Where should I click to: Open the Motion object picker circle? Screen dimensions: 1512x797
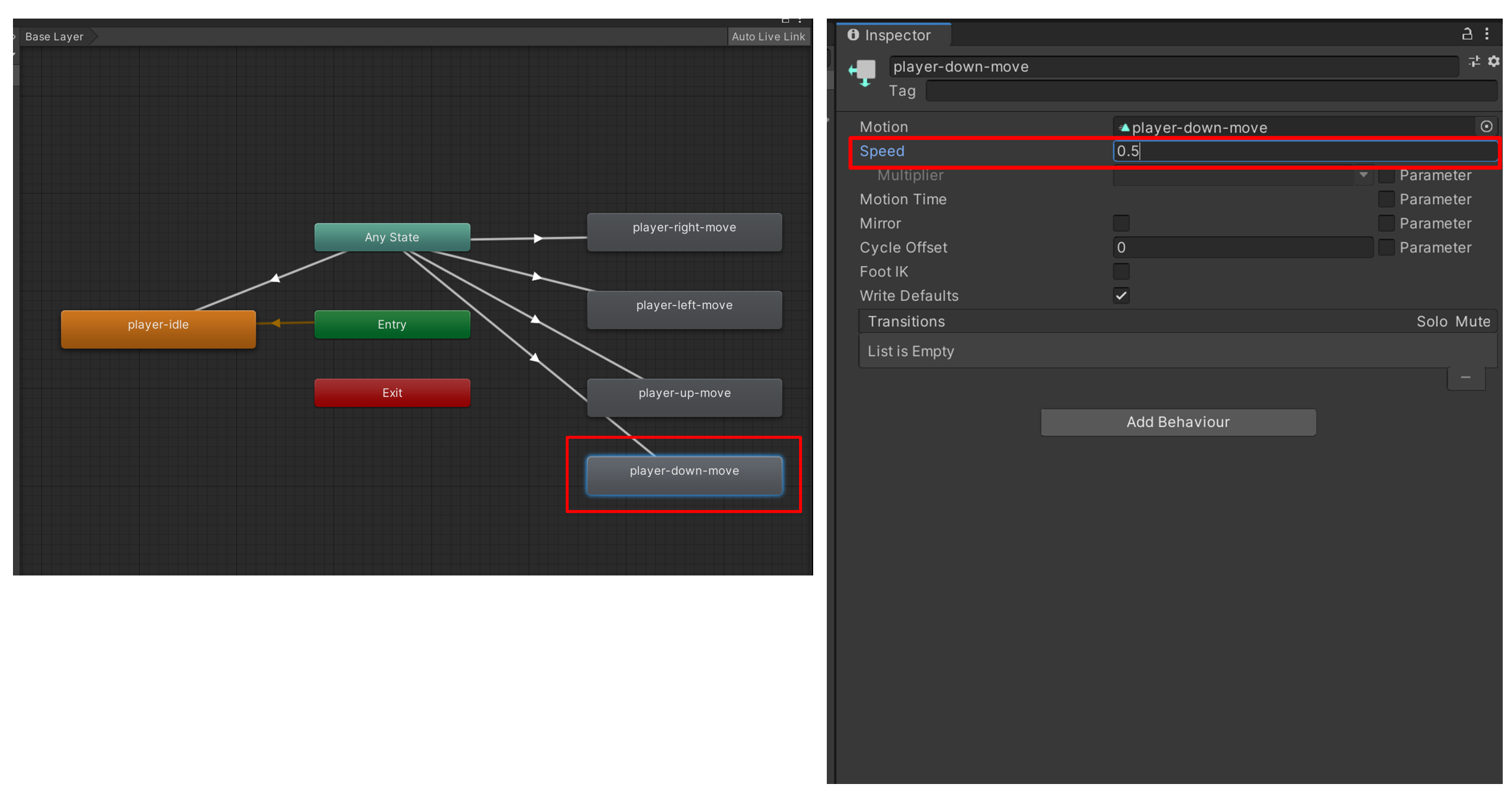[x=1487, y=127]
